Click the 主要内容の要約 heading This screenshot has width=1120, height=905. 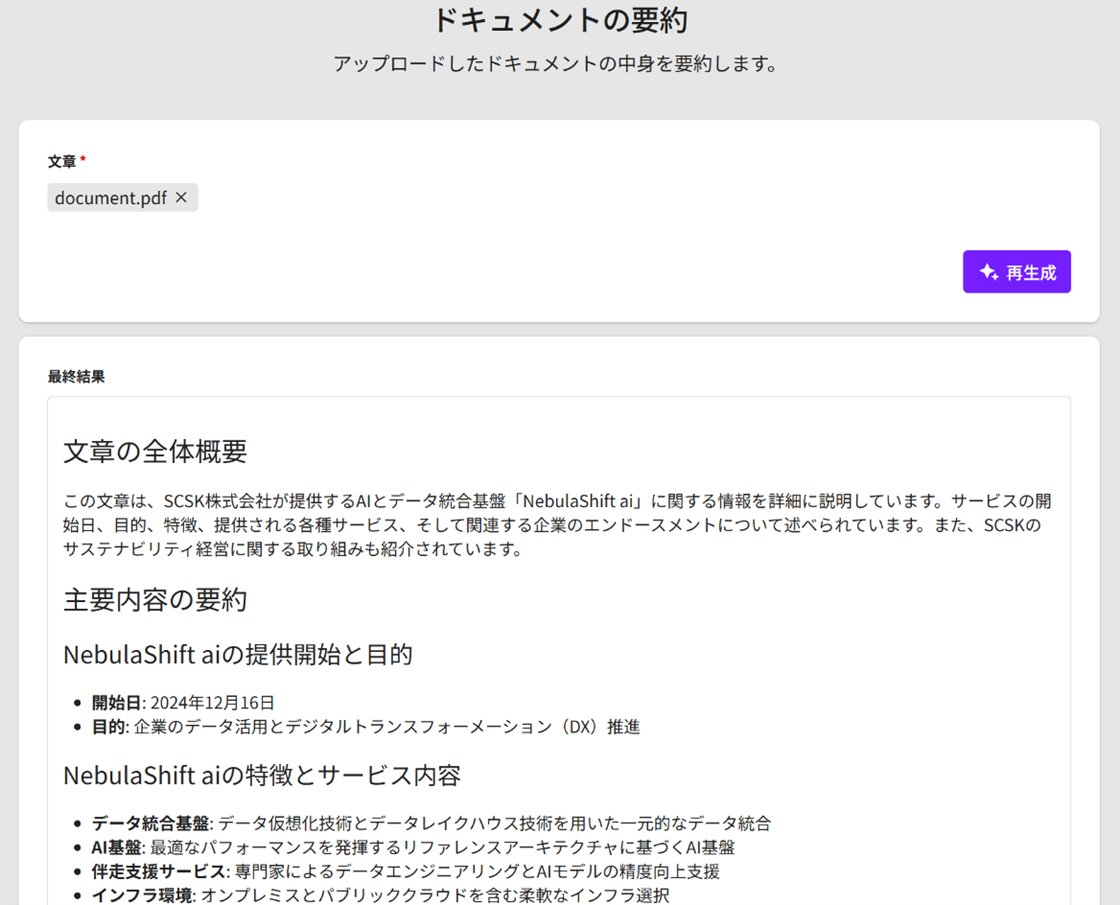[x=155, y=600]
